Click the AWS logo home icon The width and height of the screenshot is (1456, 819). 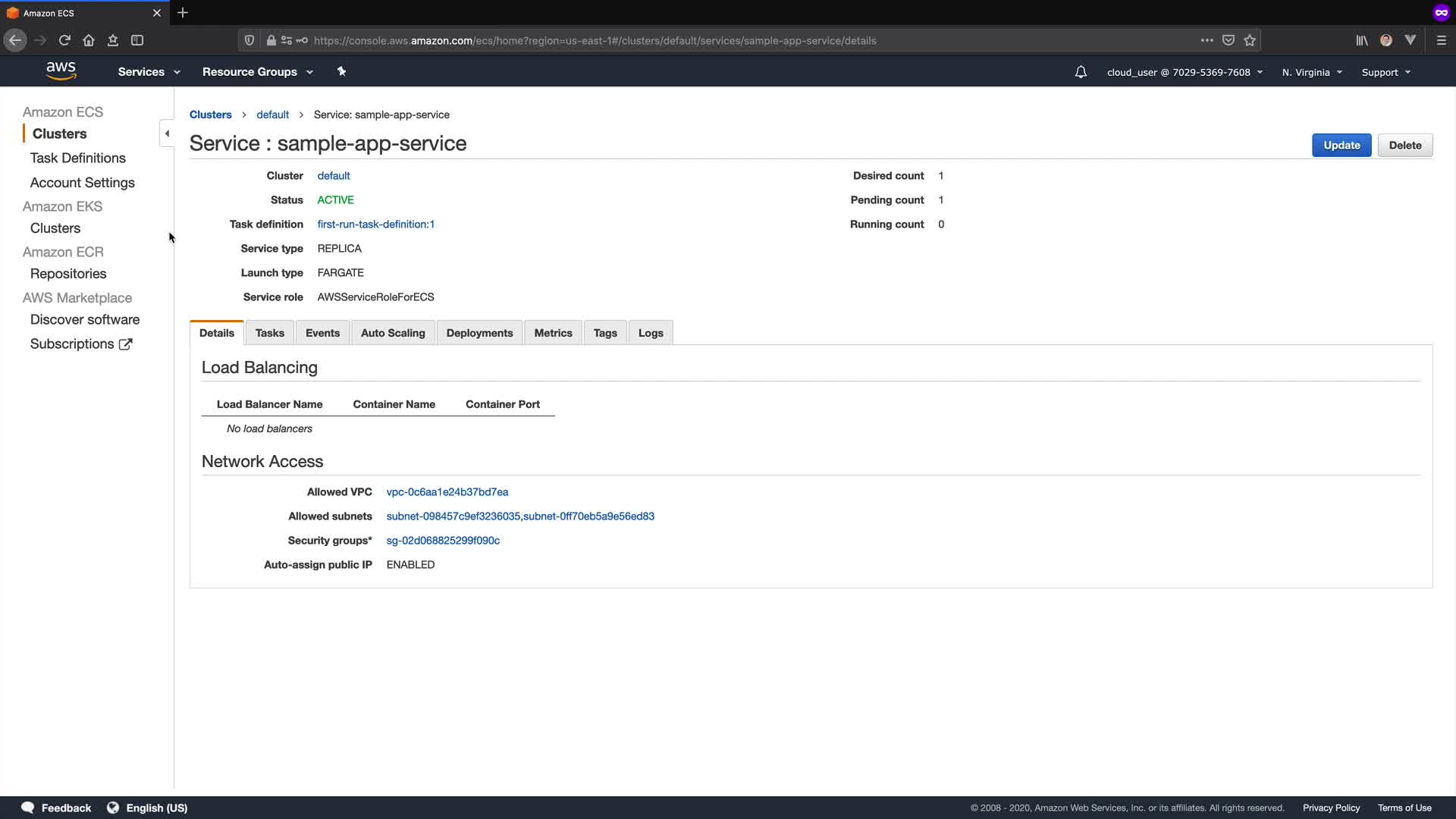click(x=61, y=71)
